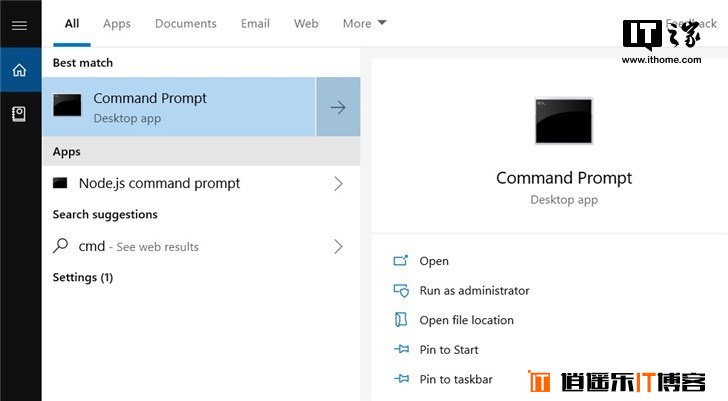Click the Run as administrator shield icon

401,291
